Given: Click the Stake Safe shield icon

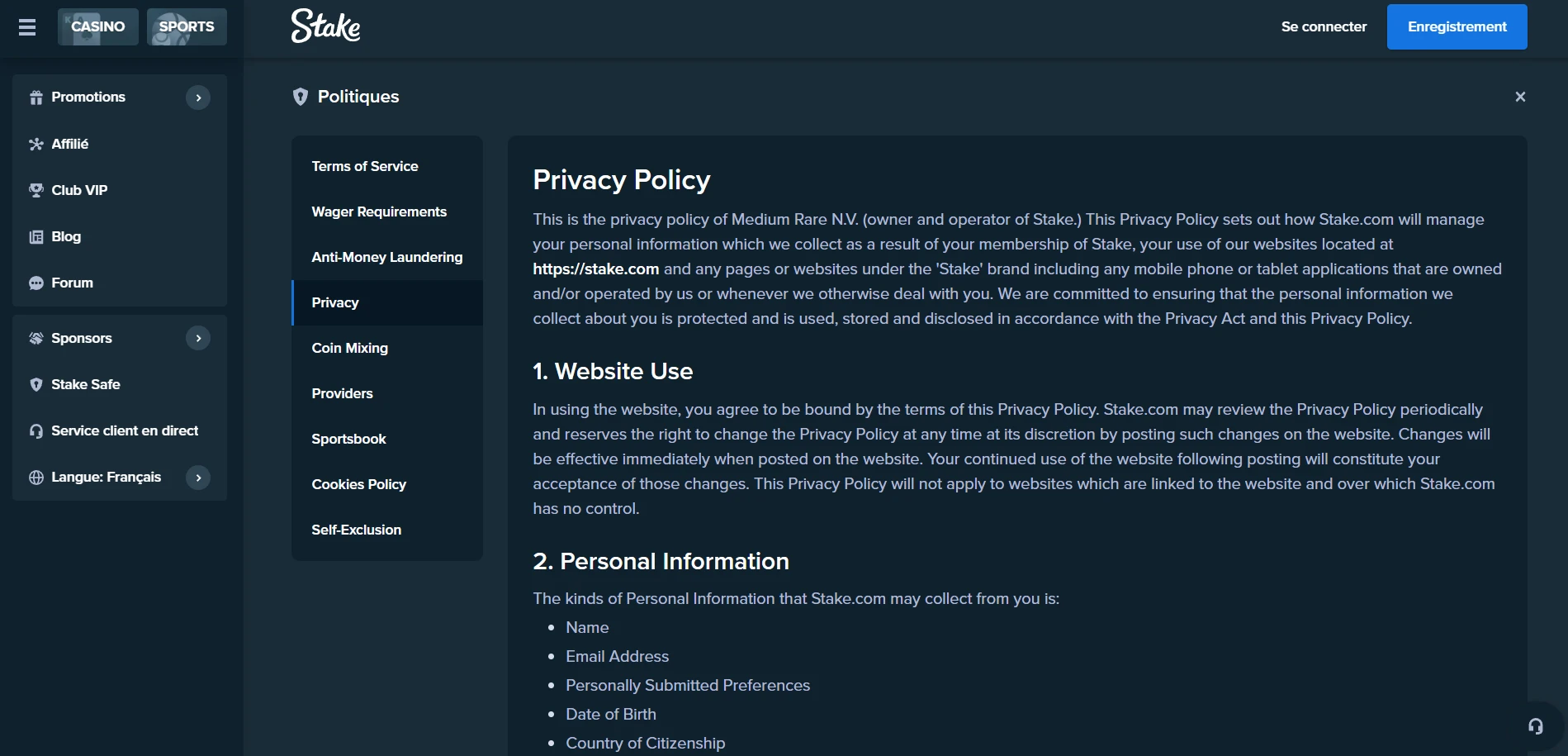Looking at the screenshot, I should (36, 384).
